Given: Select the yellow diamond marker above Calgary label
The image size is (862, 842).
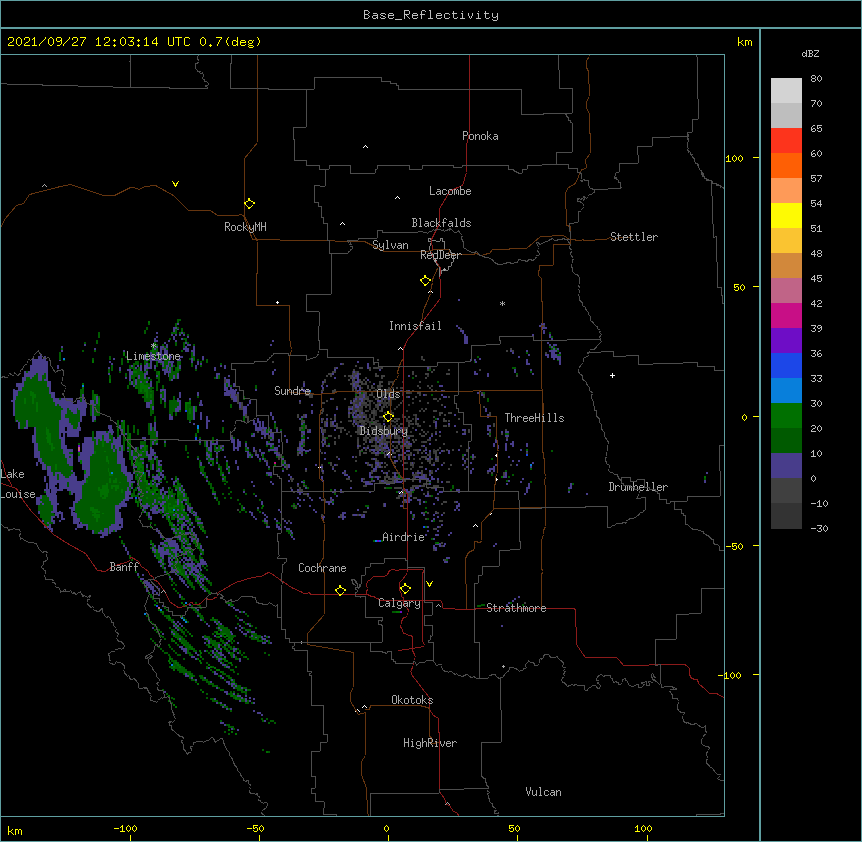Looking at the screenshot, I should click(405, 589).
